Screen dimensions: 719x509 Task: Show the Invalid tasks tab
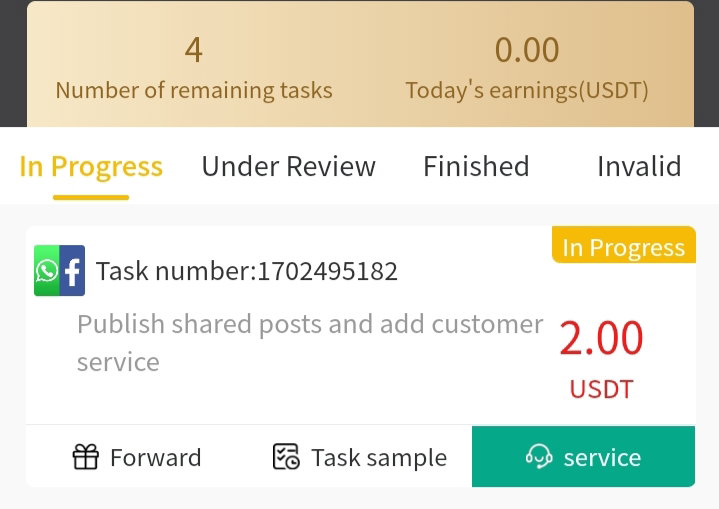coord(639,166)
